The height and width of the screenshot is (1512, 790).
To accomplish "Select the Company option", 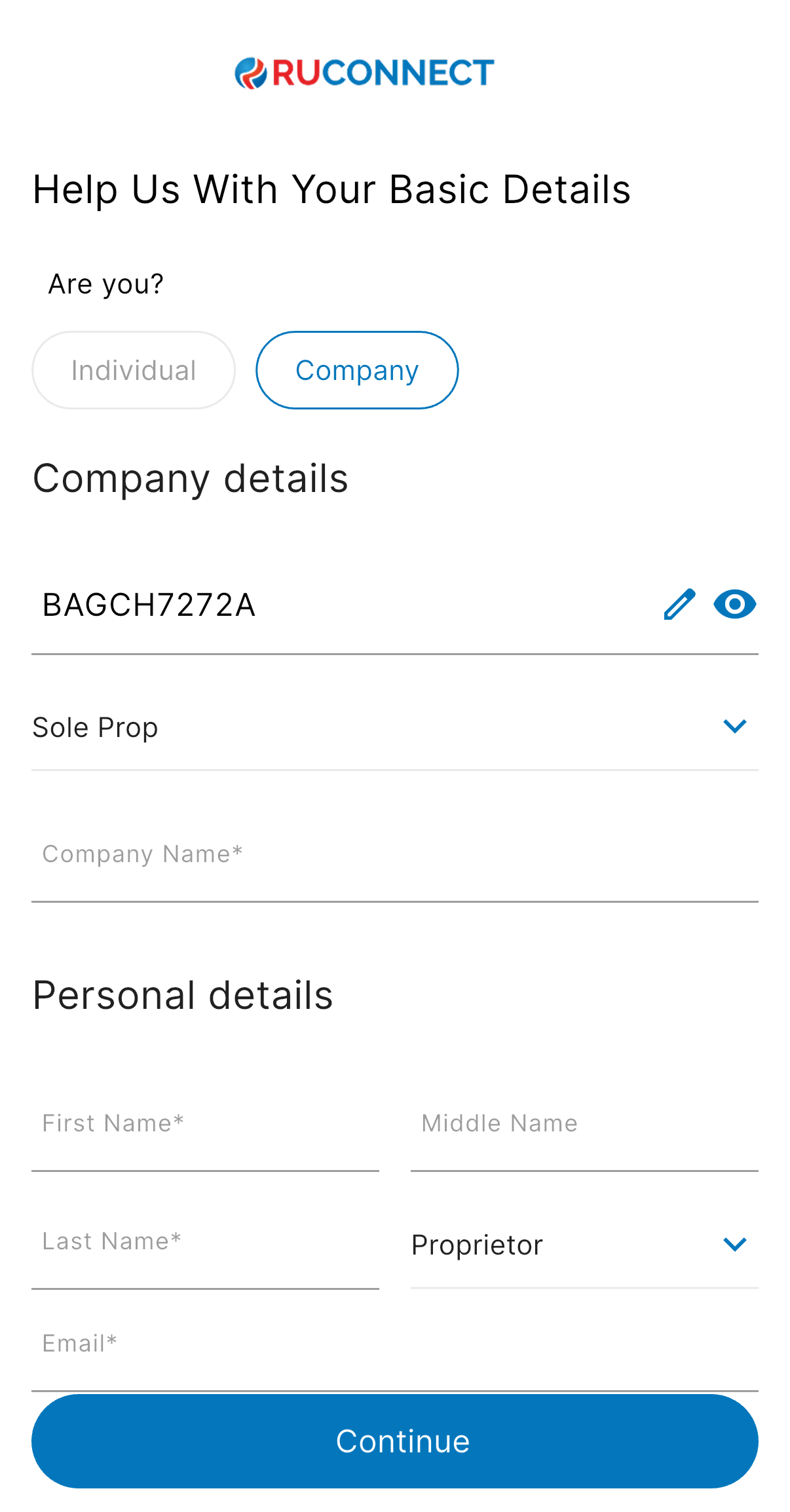I will coord(357,370).
